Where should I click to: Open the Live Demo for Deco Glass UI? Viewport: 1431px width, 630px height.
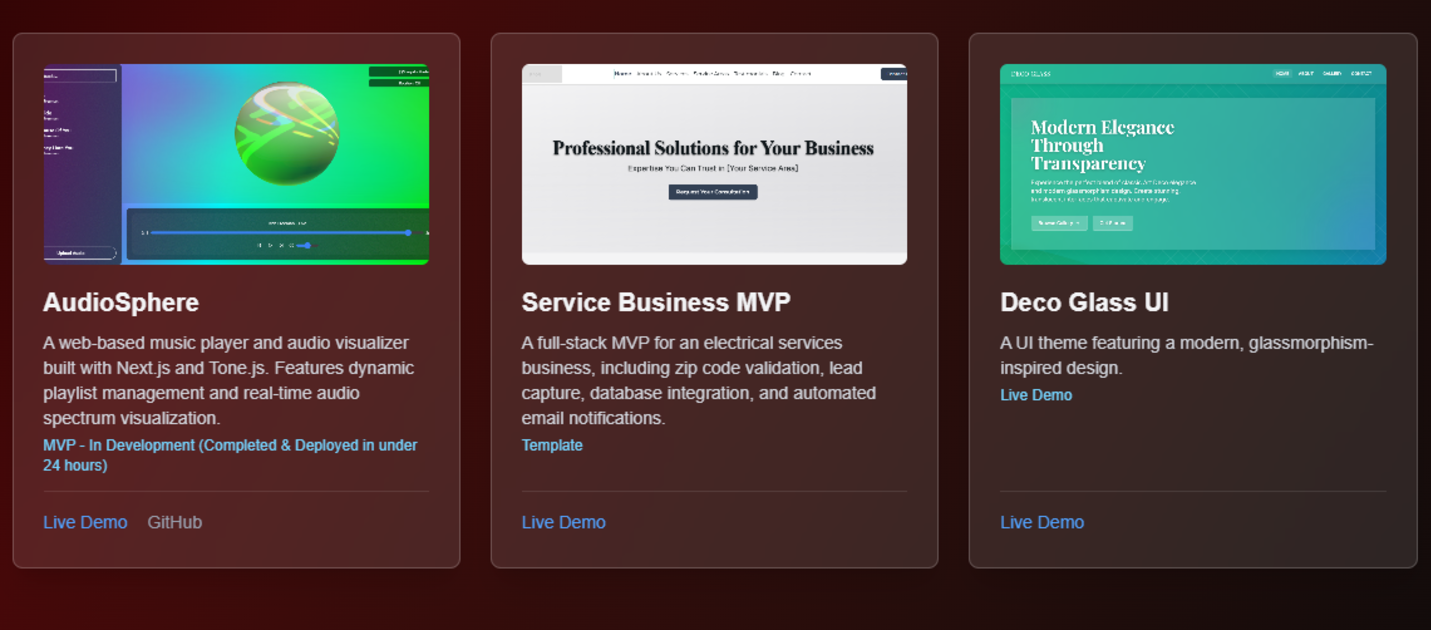click(x=1041, y=521)
